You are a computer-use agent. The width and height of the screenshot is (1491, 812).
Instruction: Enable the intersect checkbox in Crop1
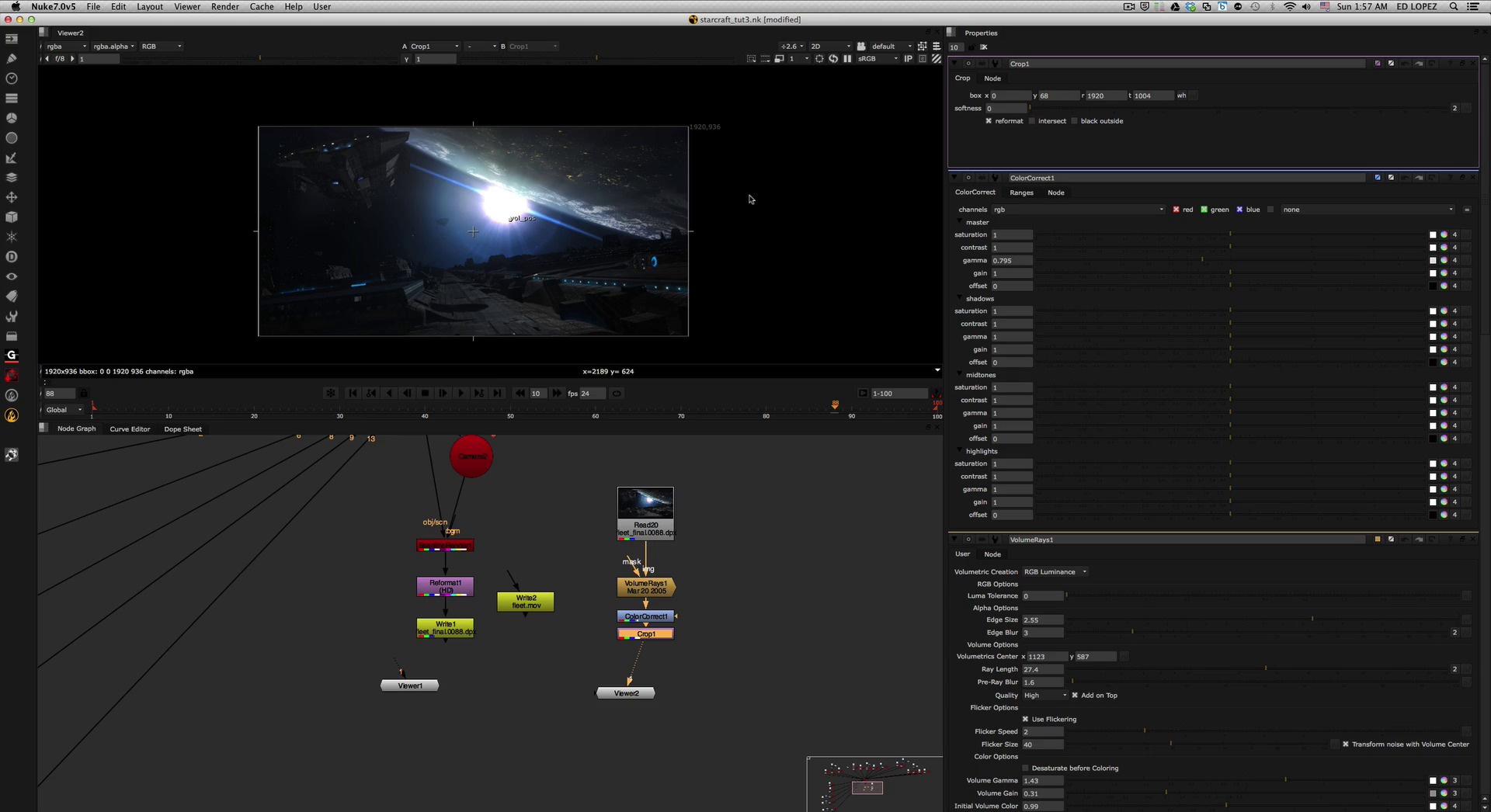(1032, 121)
